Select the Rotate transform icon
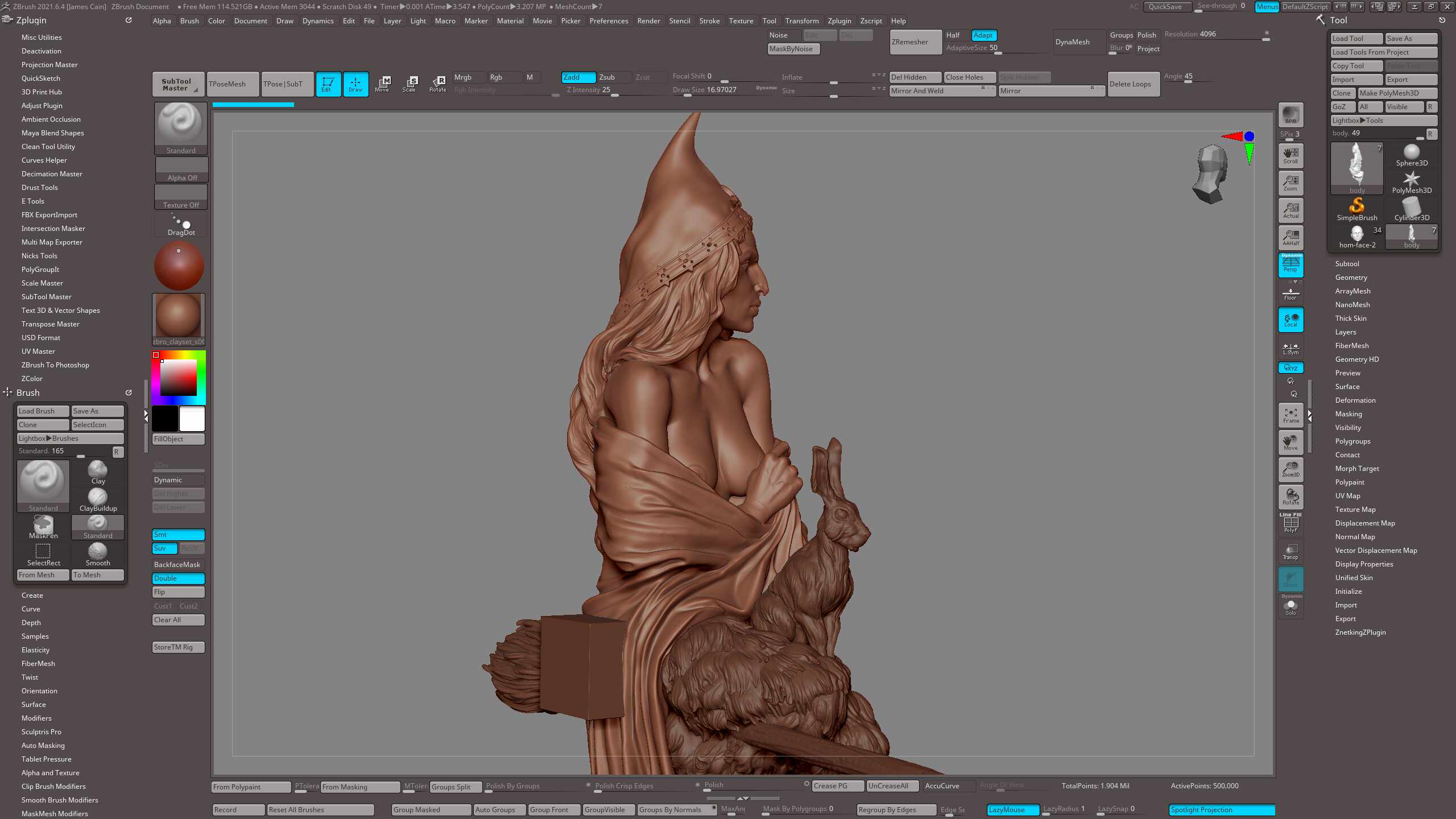 pyautogui.click(x=437, y=84)
